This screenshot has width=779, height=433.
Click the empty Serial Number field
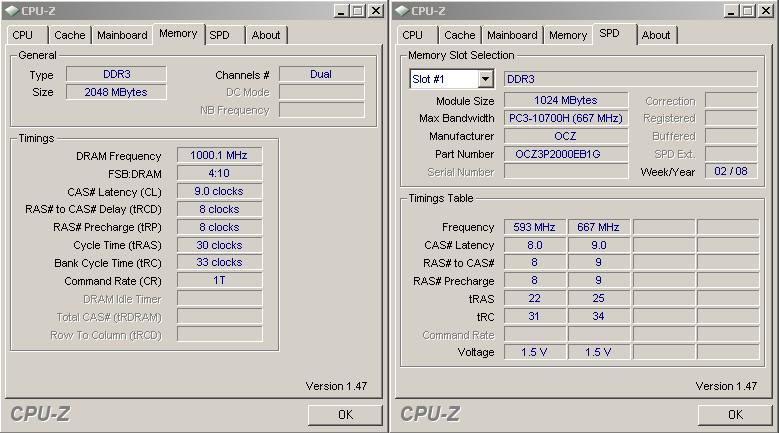click(x=566, y=171)
